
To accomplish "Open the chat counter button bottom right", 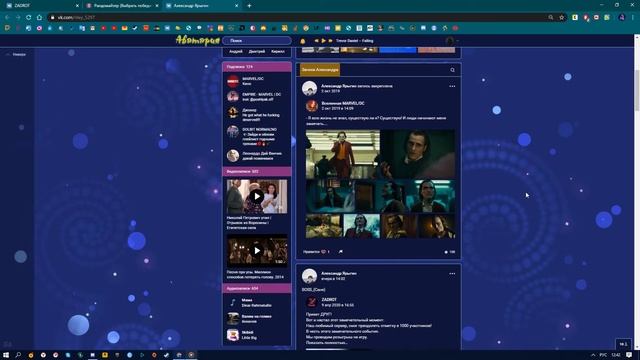I will (x=623, y=344).
